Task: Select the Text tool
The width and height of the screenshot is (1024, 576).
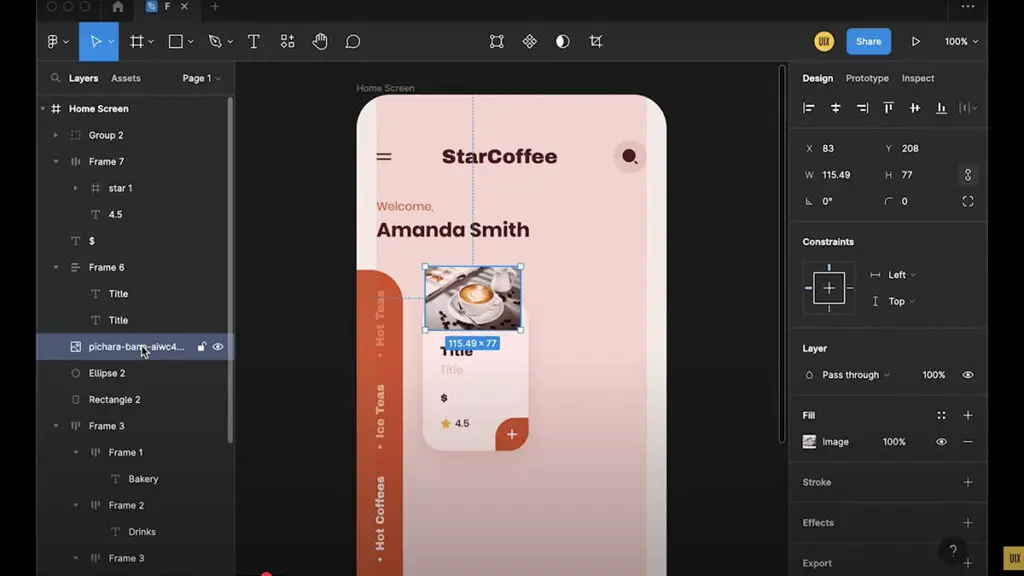Action: (x=253, y=41)
